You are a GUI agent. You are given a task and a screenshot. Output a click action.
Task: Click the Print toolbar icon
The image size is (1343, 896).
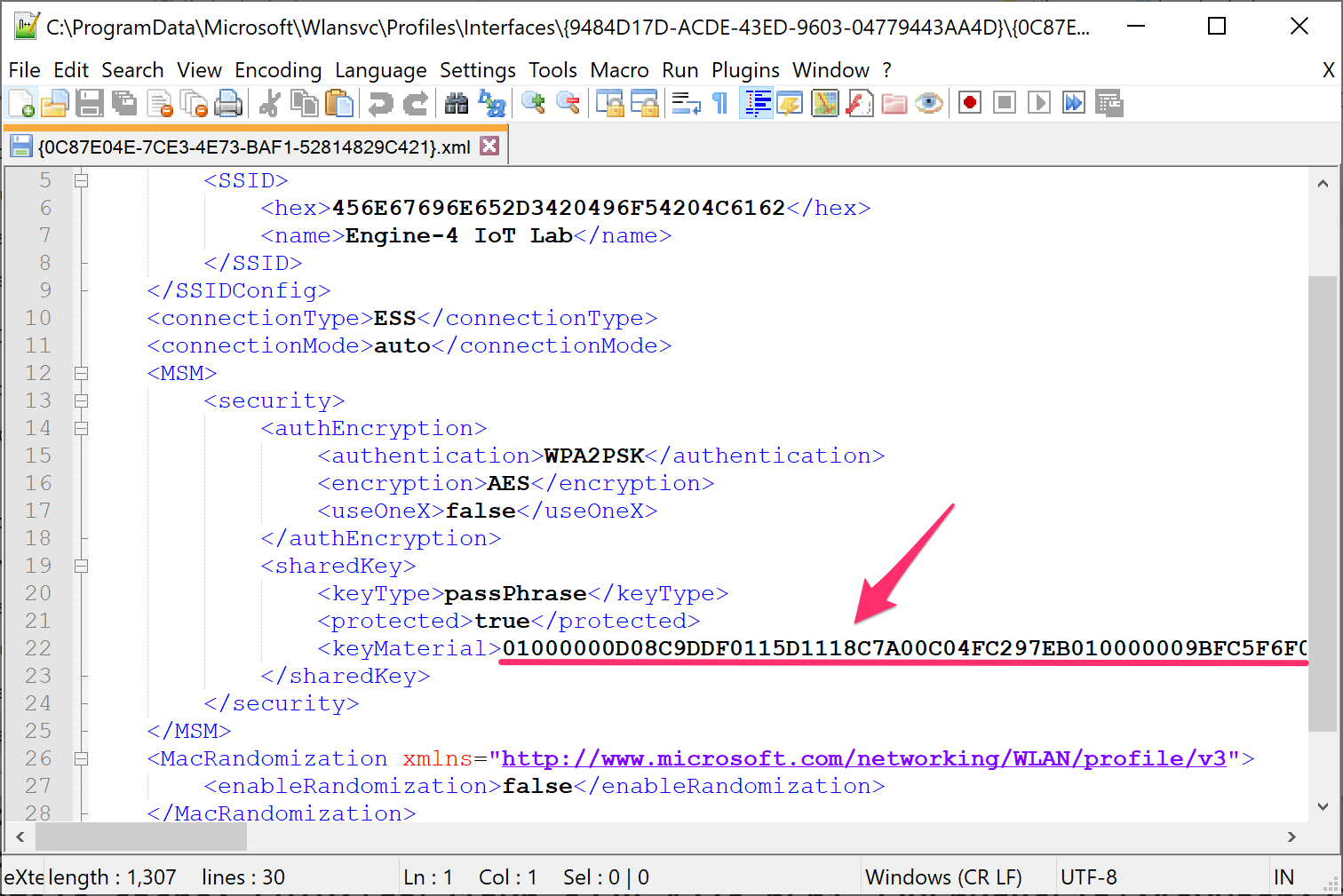tap(229, 104)
